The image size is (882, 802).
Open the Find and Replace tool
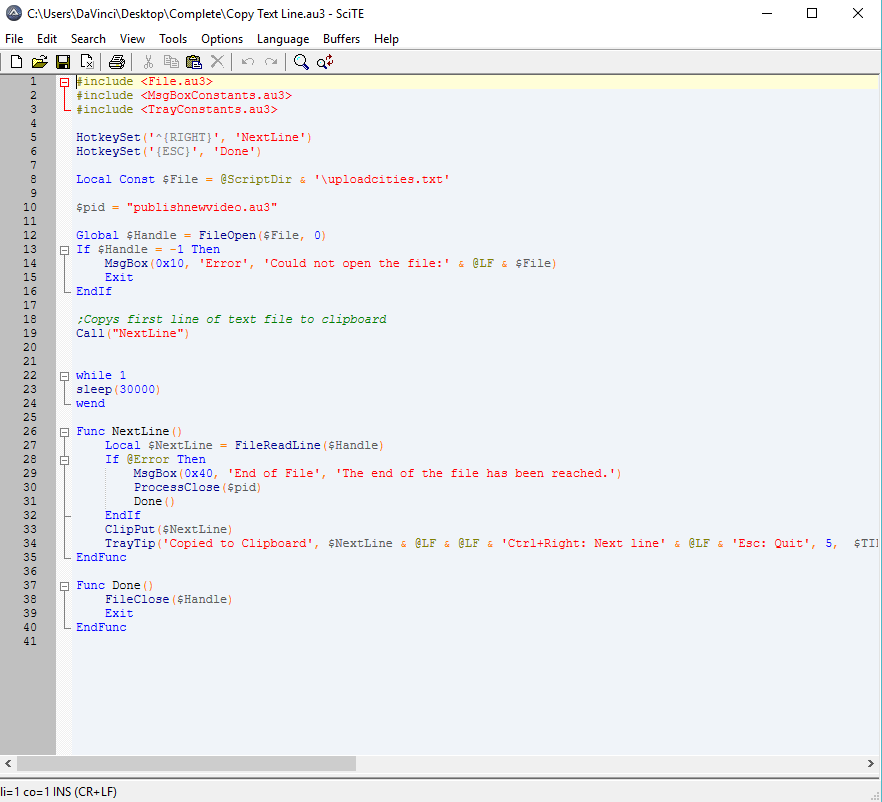(x=324, y=61)
